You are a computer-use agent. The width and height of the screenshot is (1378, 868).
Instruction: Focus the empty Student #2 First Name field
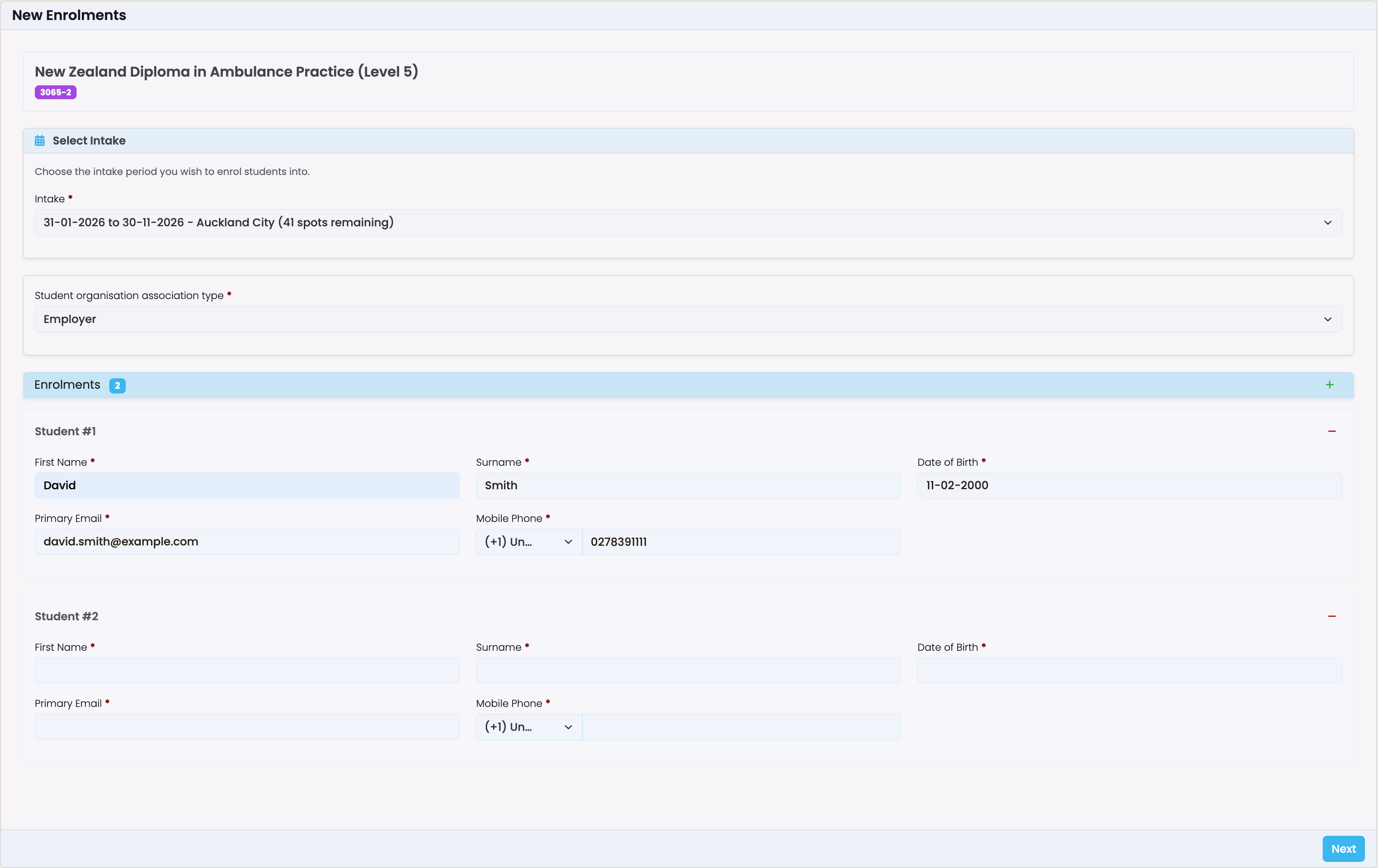pos(247,670)
